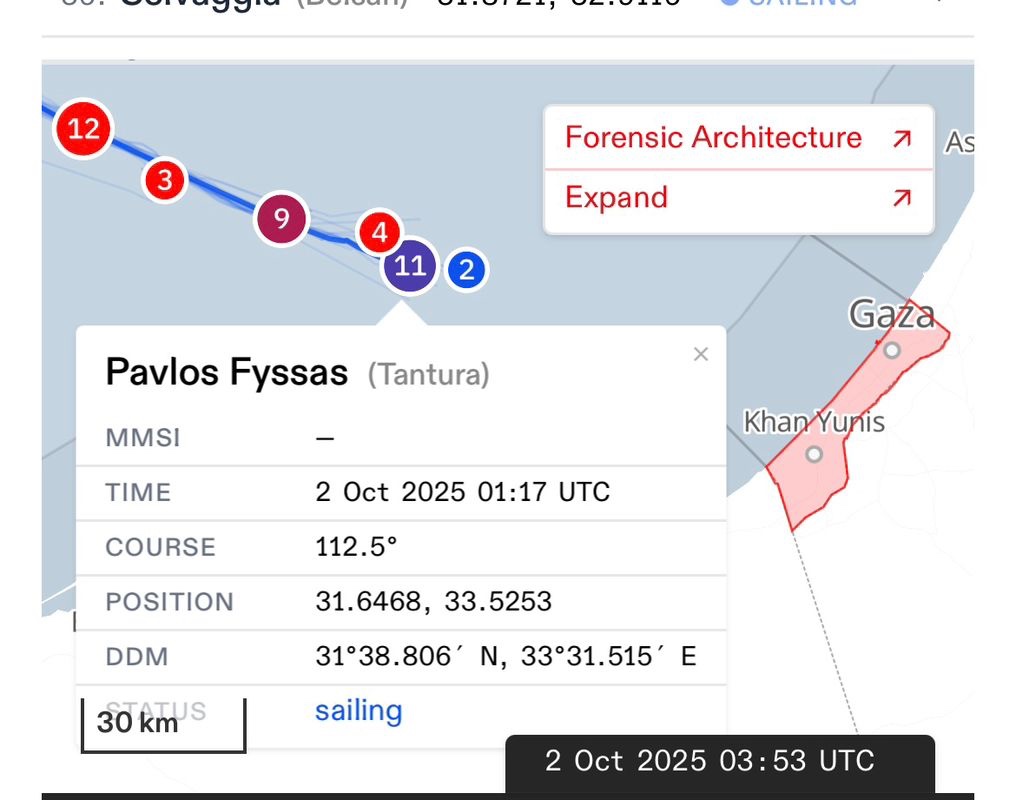Open the Forensic Architecture link
Viewport: 1016px width, 800px height.
[713, 138]
